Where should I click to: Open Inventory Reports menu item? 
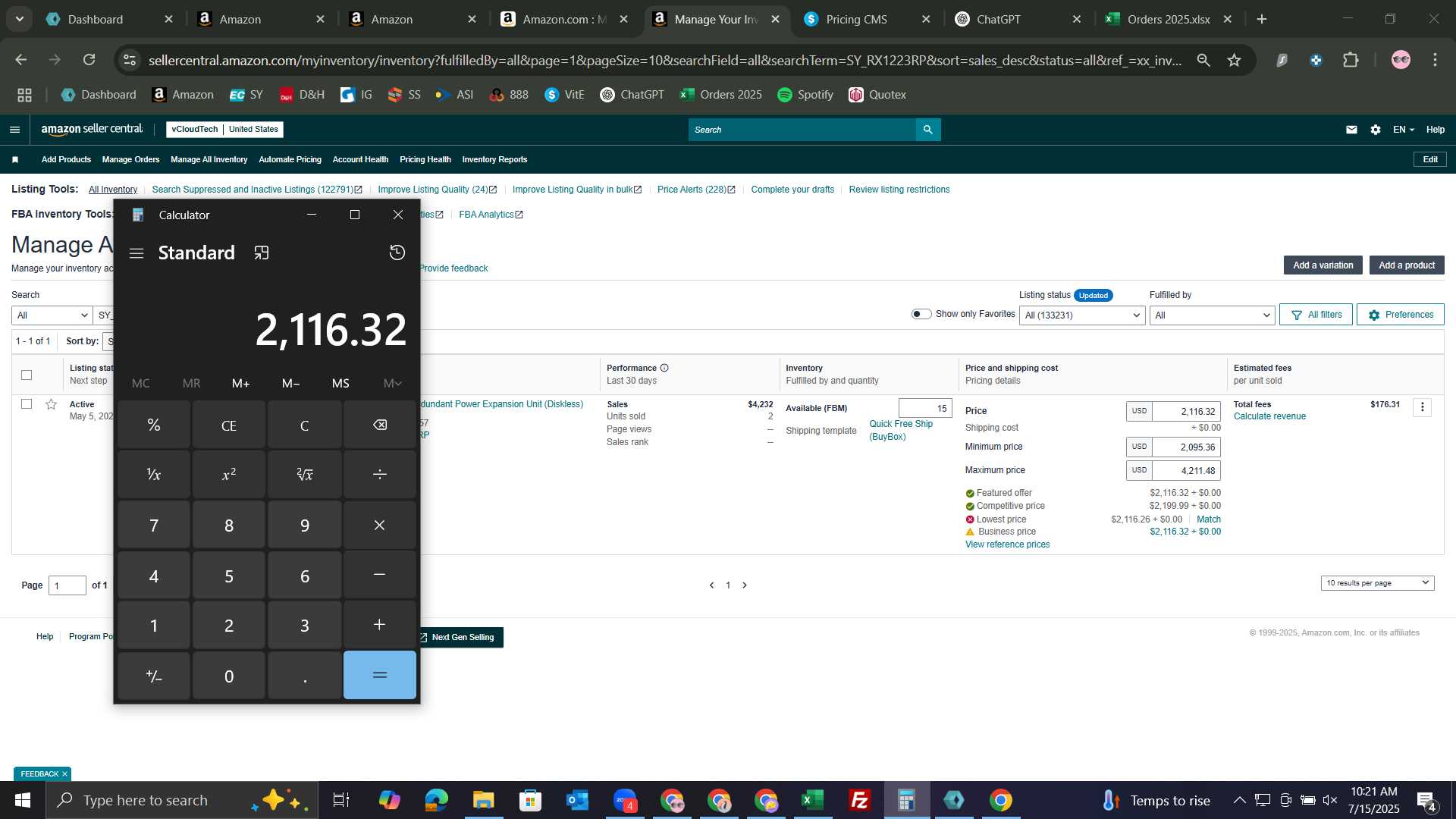click(x=494, y=159)
